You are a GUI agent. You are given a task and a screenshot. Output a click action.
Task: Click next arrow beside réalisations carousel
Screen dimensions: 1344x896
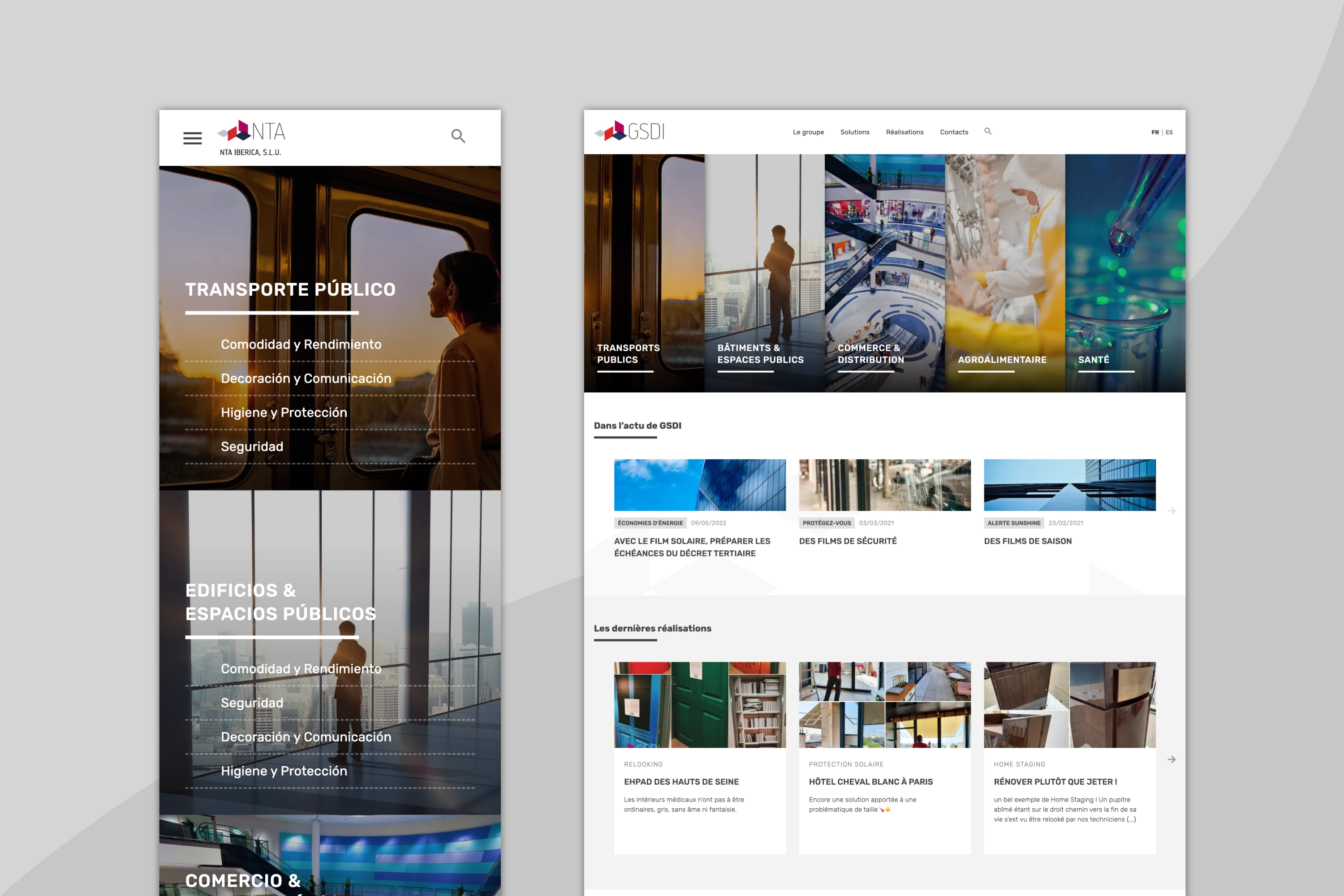click(1172, 759)
